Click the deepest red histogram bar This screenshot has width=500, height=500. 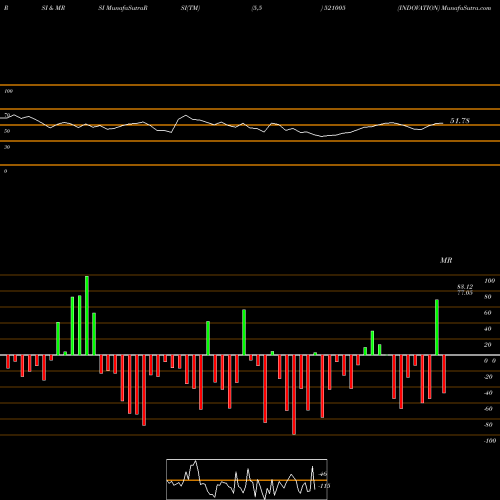294,395
